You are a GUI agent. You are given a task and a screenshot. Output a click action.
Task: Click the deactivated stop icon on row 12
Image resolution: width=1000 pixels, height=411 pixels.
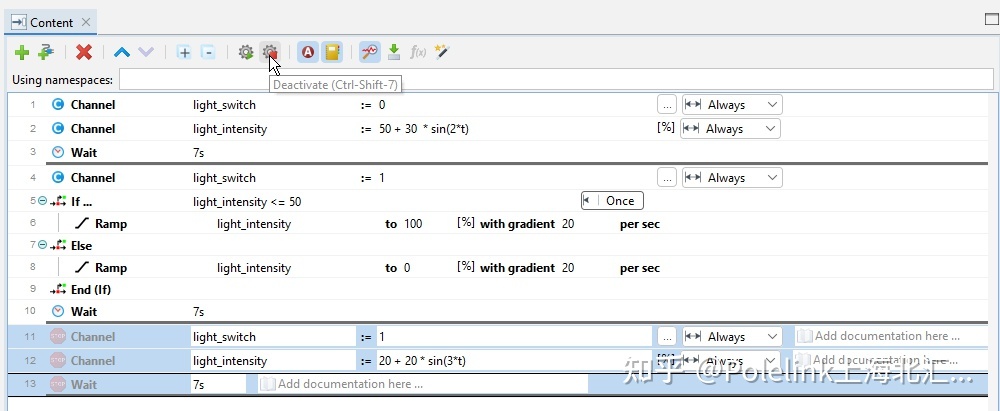(x=58, y=361)
